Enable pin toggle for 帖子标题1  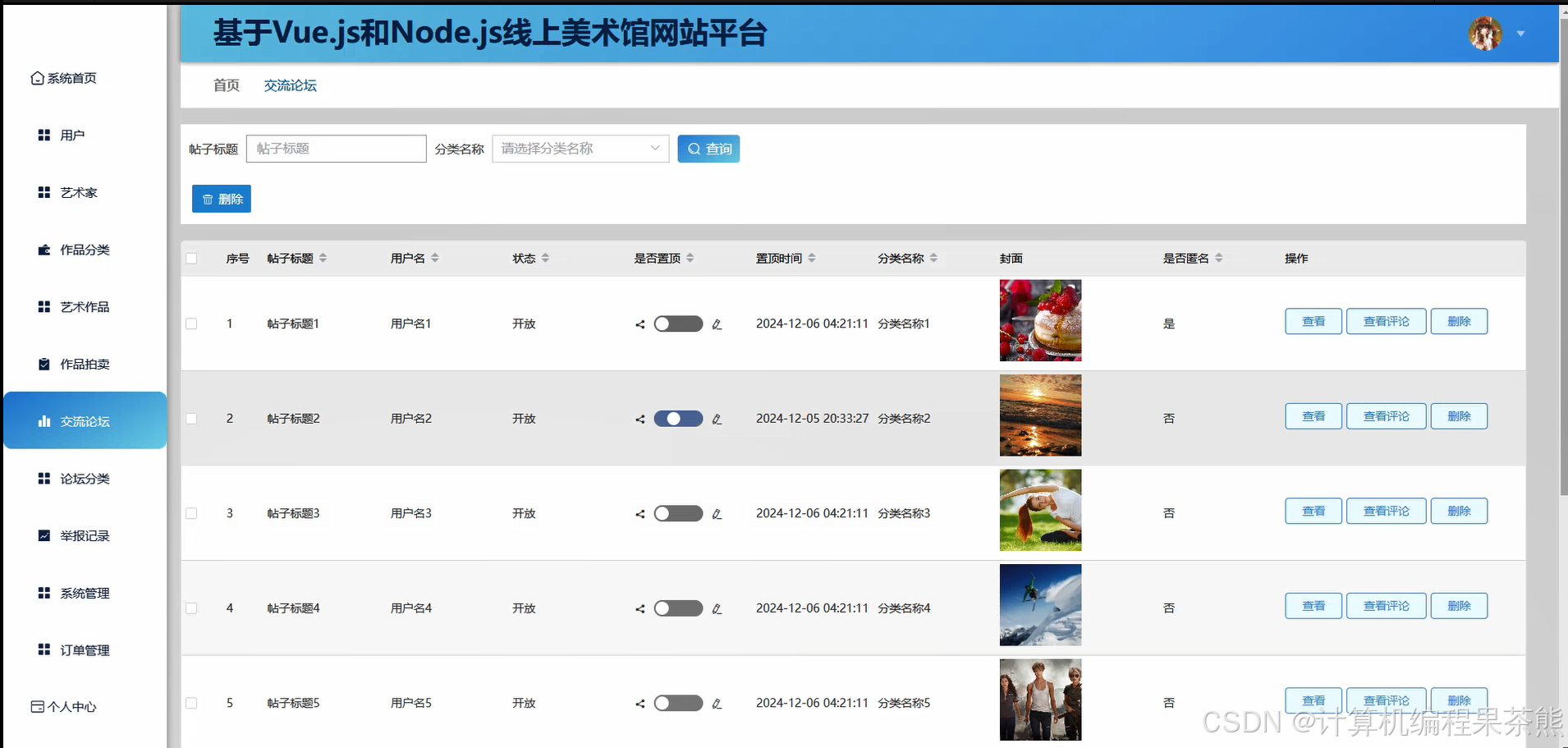678,324
